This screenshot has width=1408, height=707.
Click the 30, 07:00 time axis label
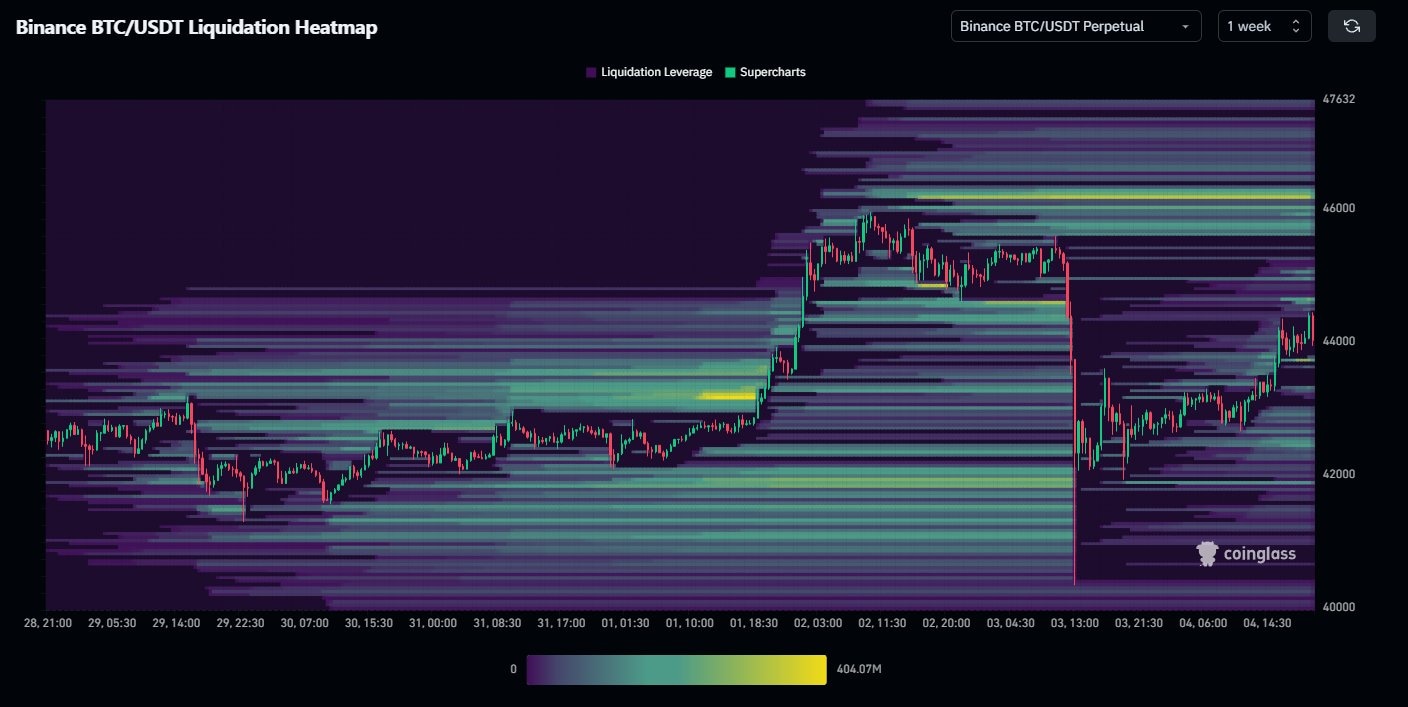(304, 623)
